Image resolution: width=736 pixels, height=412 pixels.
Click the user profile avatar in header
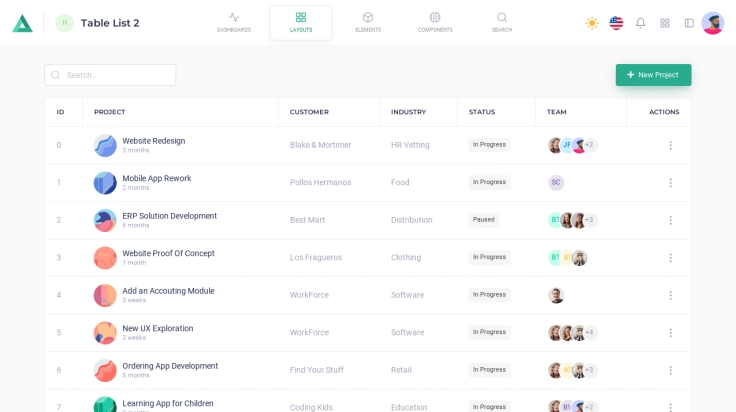click(712, 23)
